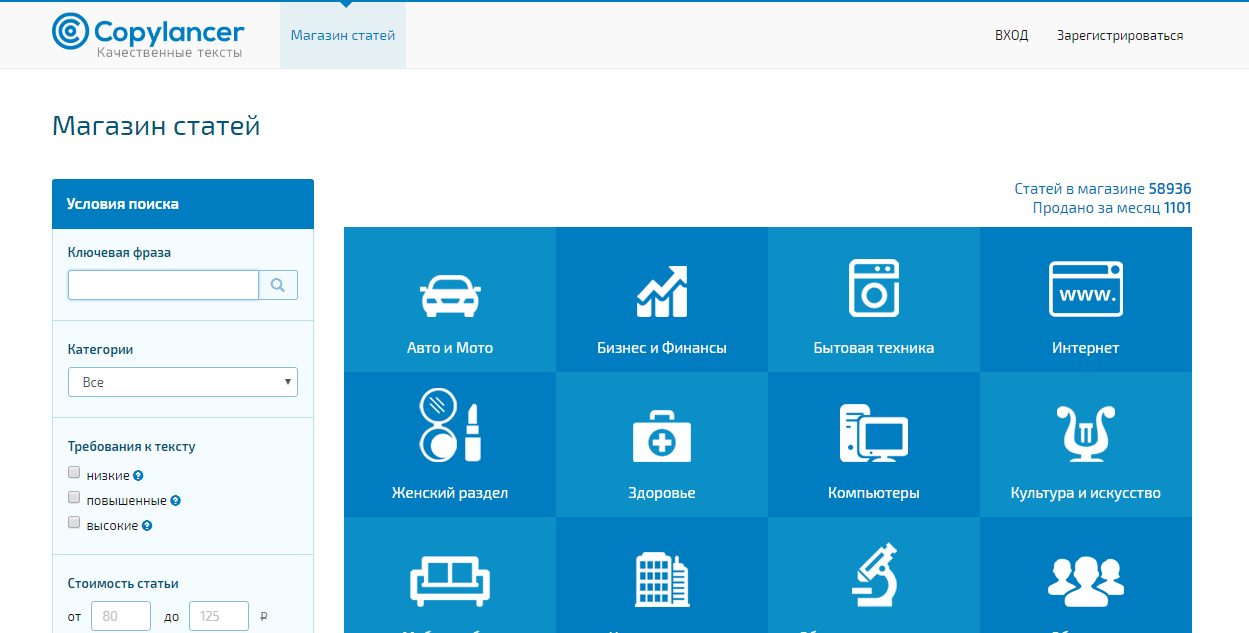This screenshot has height=633, width=1249.
Task: Open the Интернет www browser icon
Action: click(x=1086, y=289)
